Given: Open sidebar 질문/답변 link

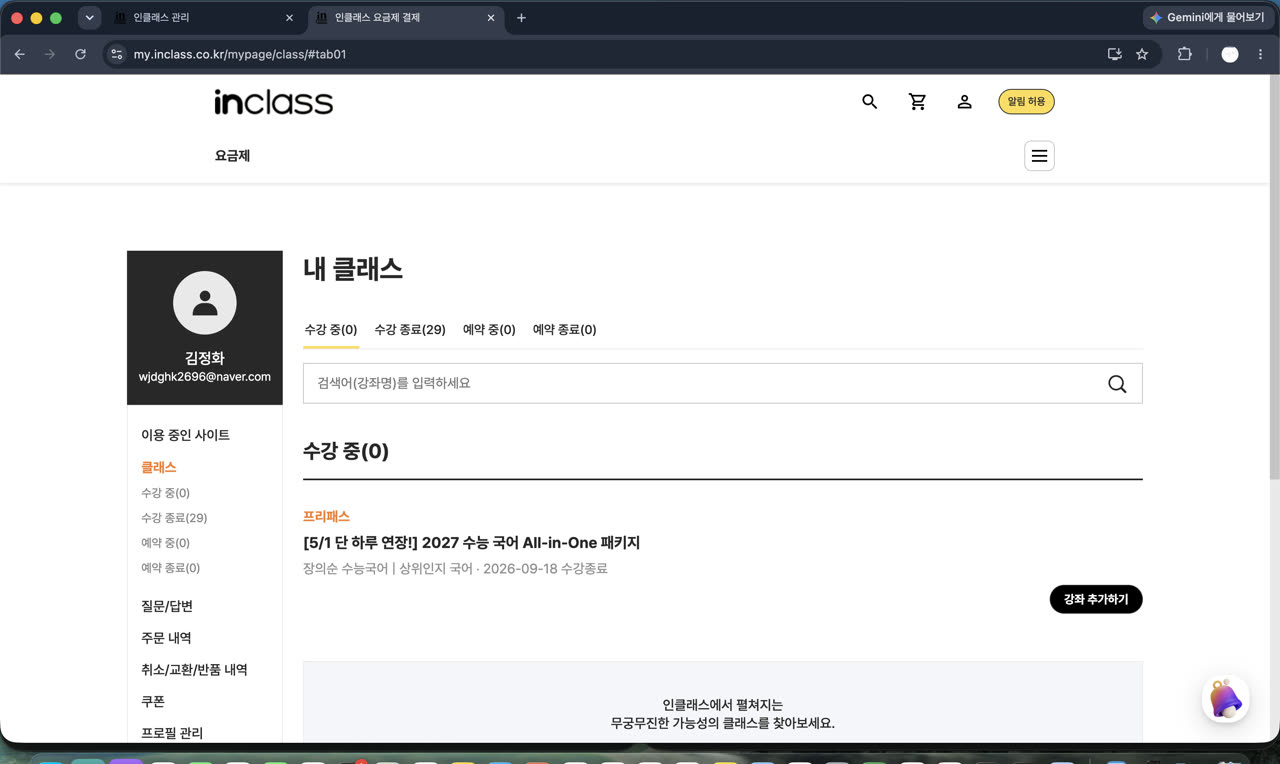Looking at the screenshot, I should click(x=167, y=606).
